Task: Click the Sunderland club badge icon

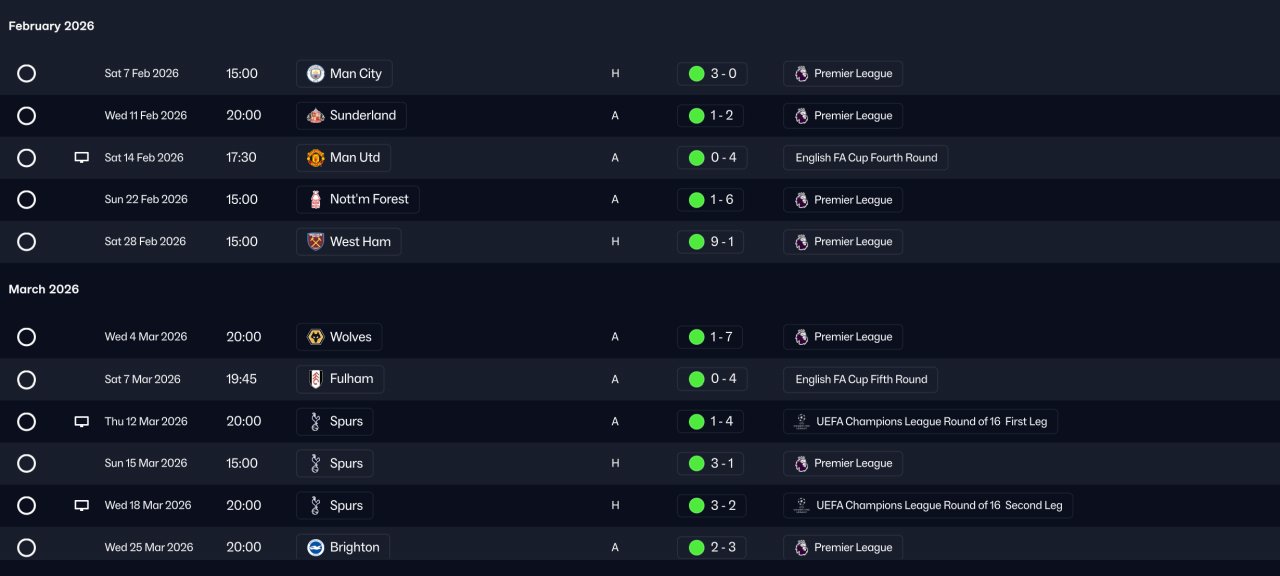Action: [315, 116]
